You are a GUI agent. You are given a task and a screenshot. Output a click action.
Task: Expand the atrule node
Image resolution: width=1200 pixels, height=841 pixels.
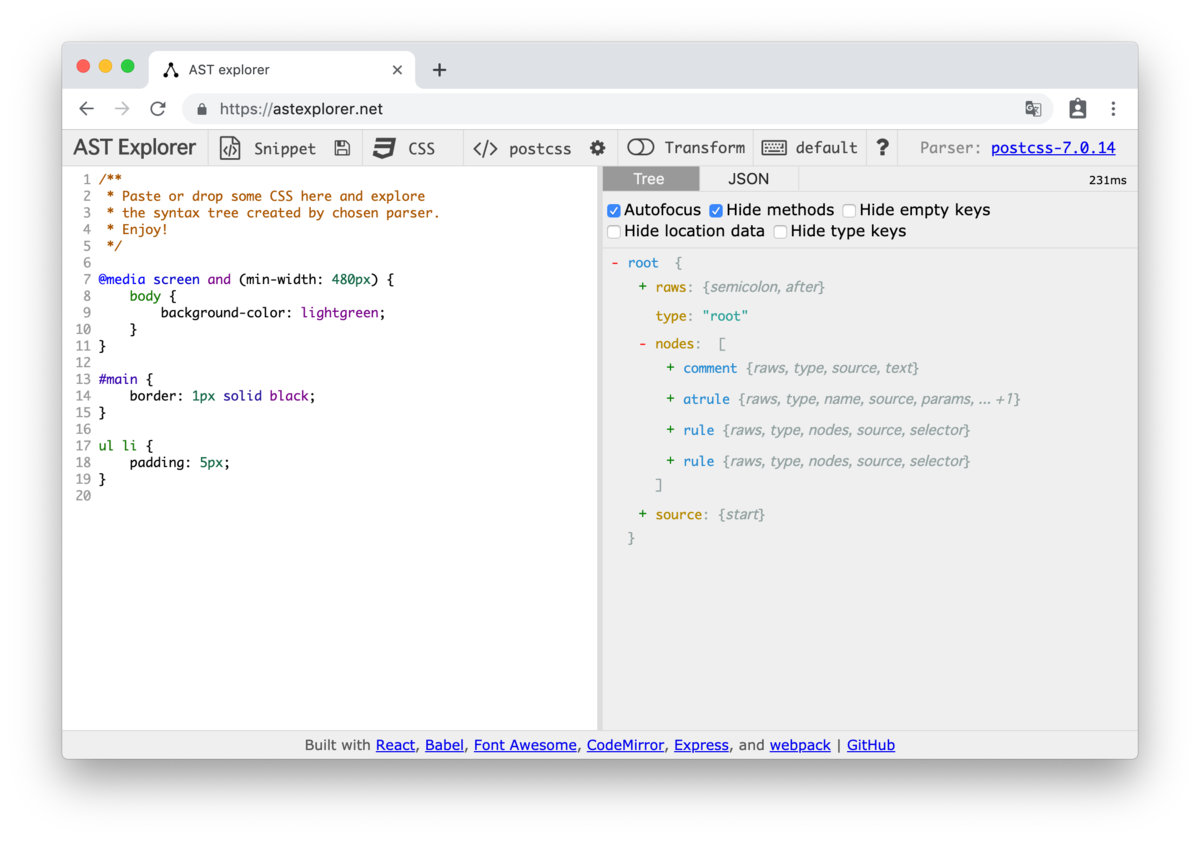click(x=670, y=399)
